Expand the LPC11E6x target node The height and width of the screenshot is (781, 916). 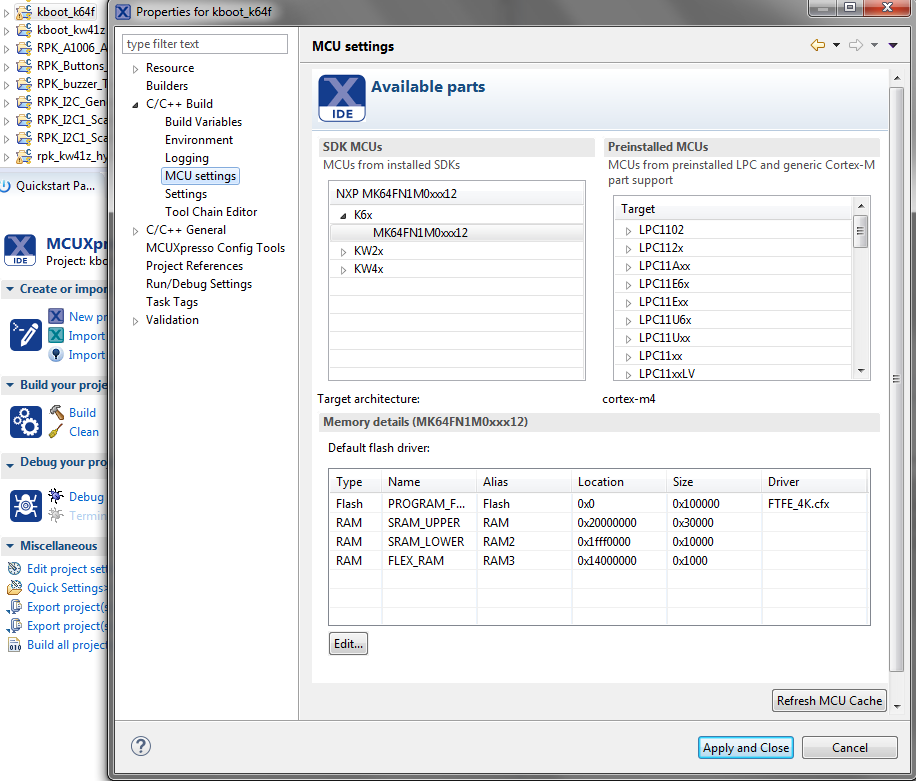[629, 285]
